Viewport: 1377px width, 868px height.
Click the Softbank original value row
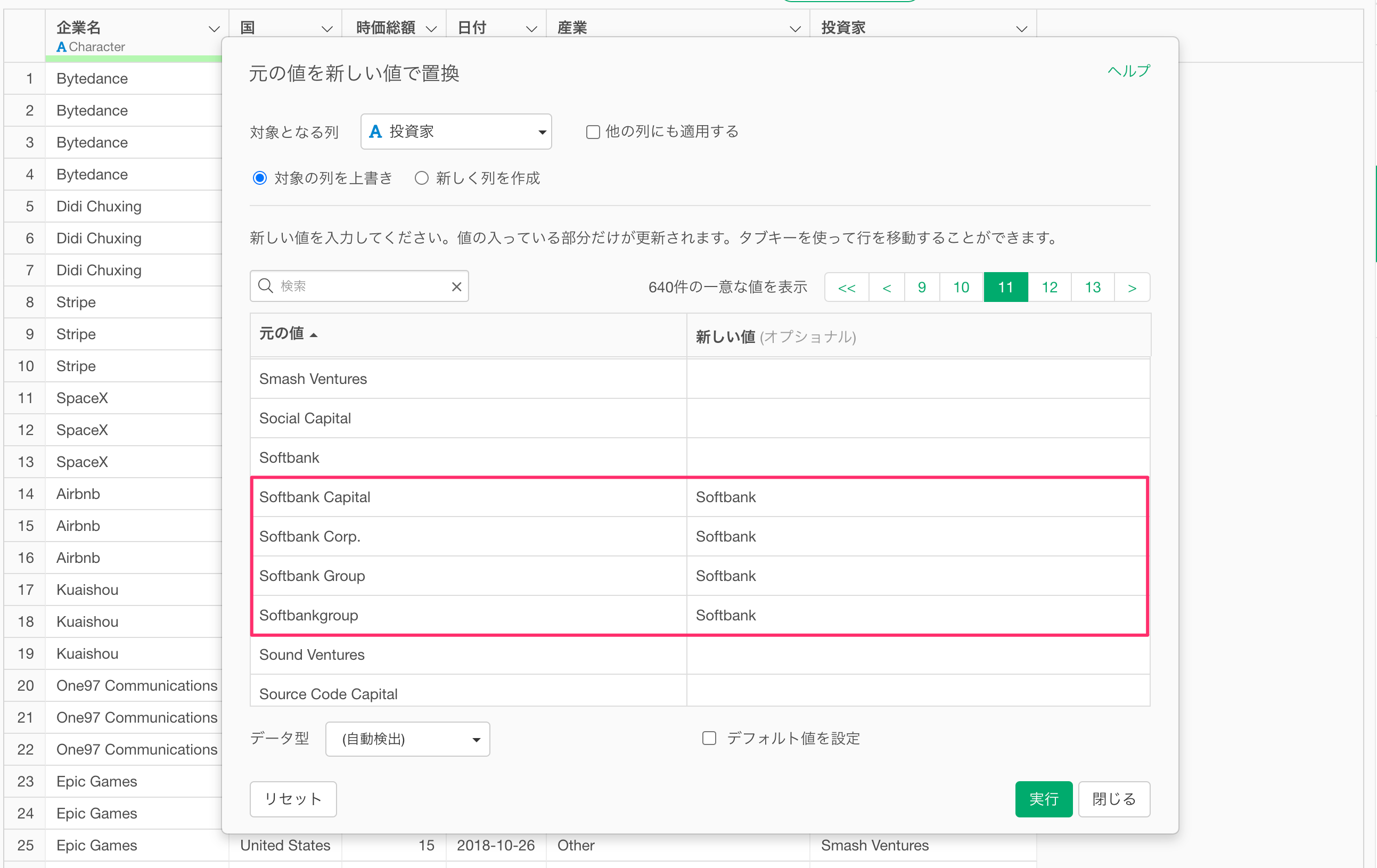pyautogui.click(x=469, y=457)
